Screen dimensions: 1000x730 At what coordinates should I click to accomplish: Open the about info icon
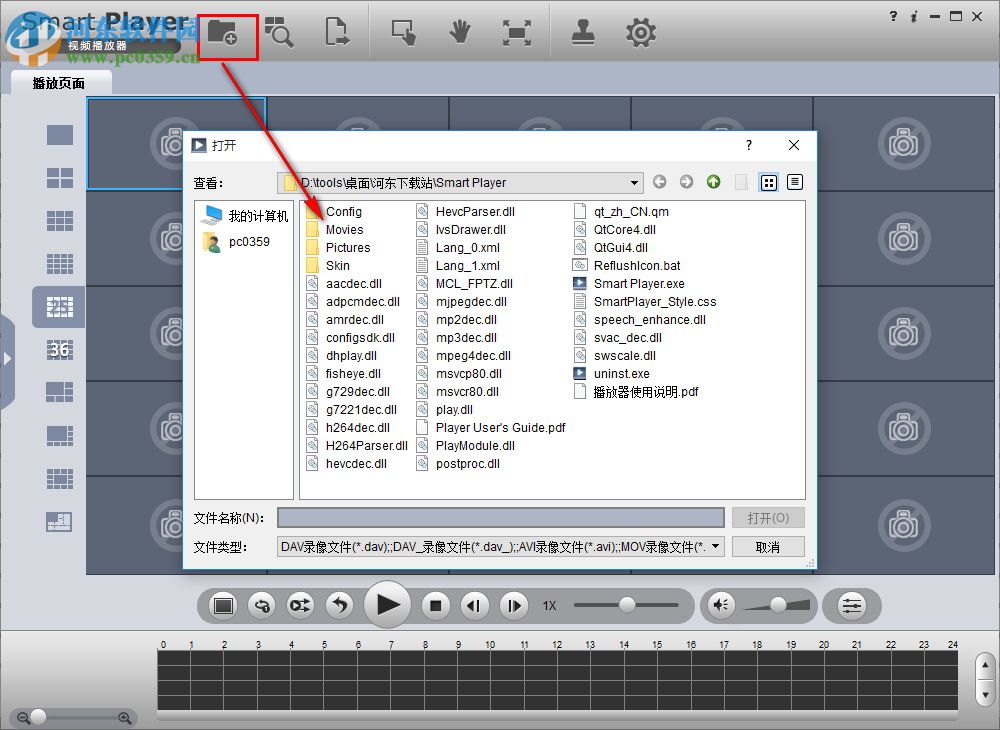coord(914,17)
